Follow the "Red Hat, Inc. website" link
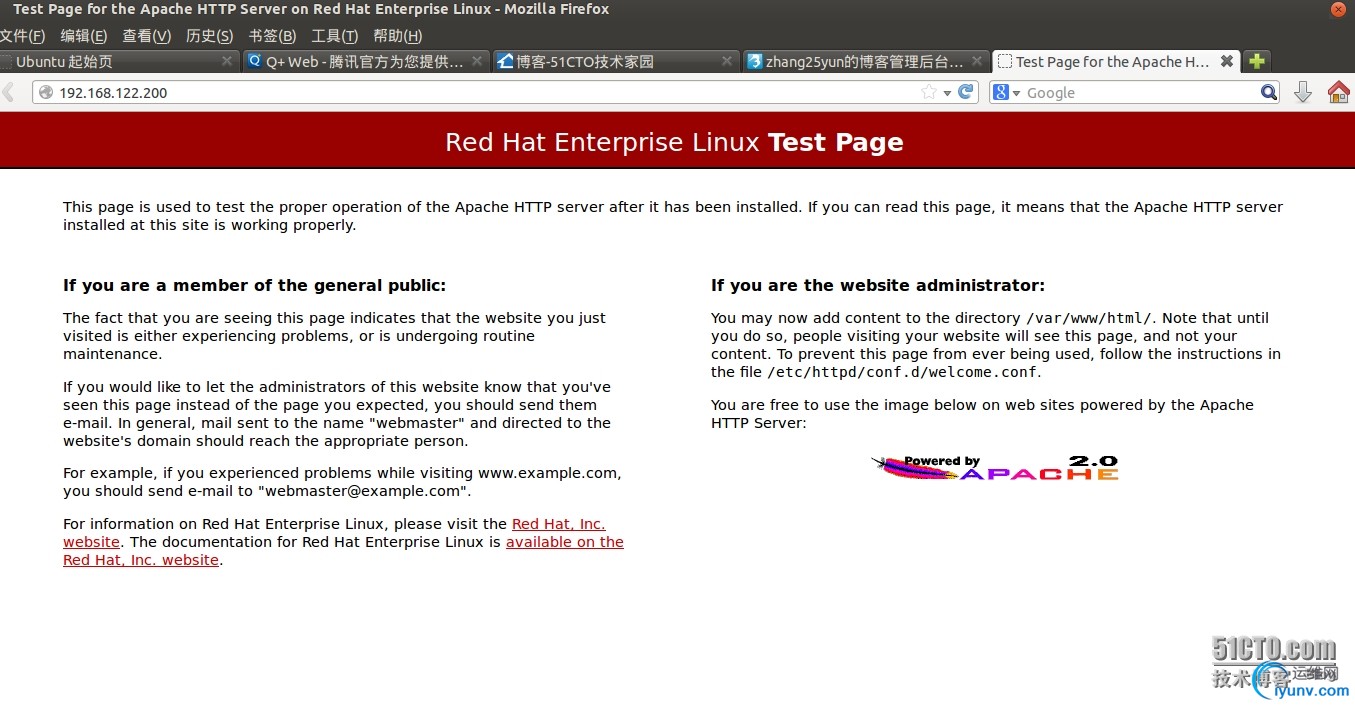This screenshot has width=1355, height=707. click(x=558, y=524)
